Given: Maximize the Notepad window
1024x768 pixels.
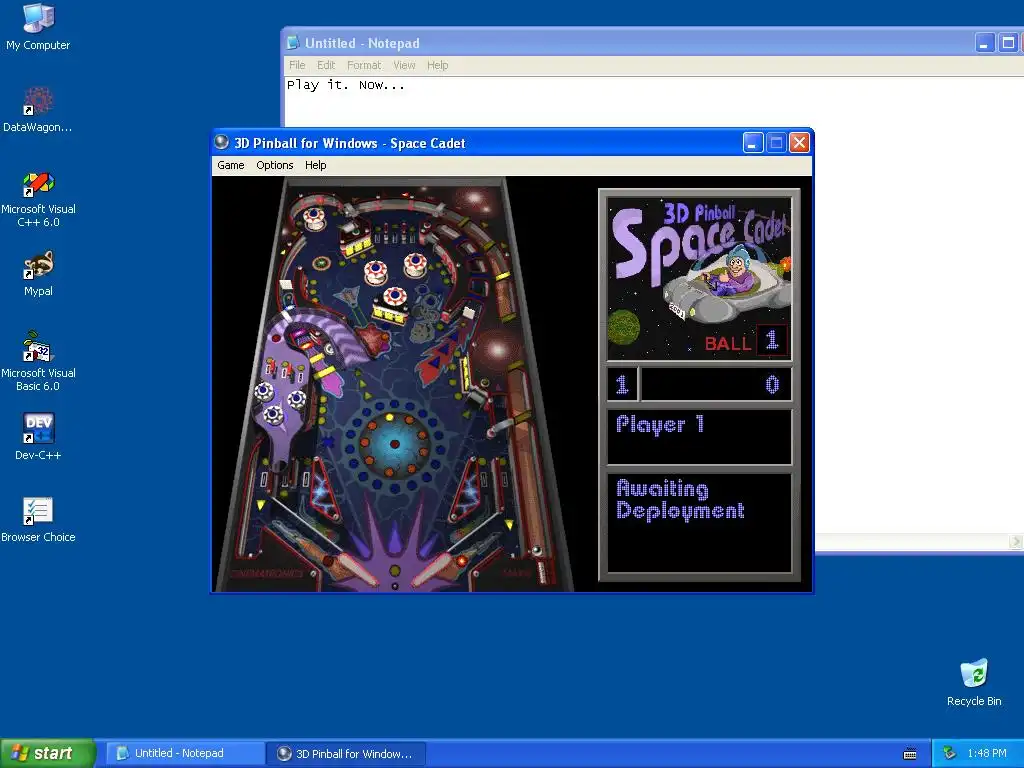Looking at the screenshot, I should click(1008, 43).
